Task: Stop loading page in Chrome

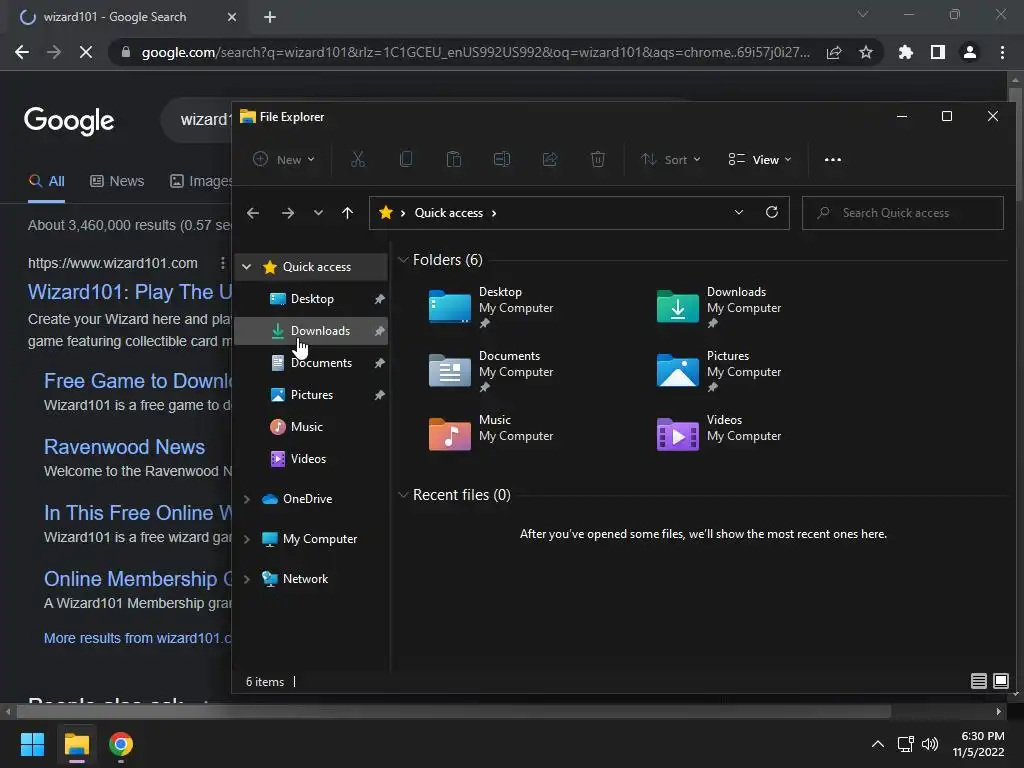Action: click(86, 52)
